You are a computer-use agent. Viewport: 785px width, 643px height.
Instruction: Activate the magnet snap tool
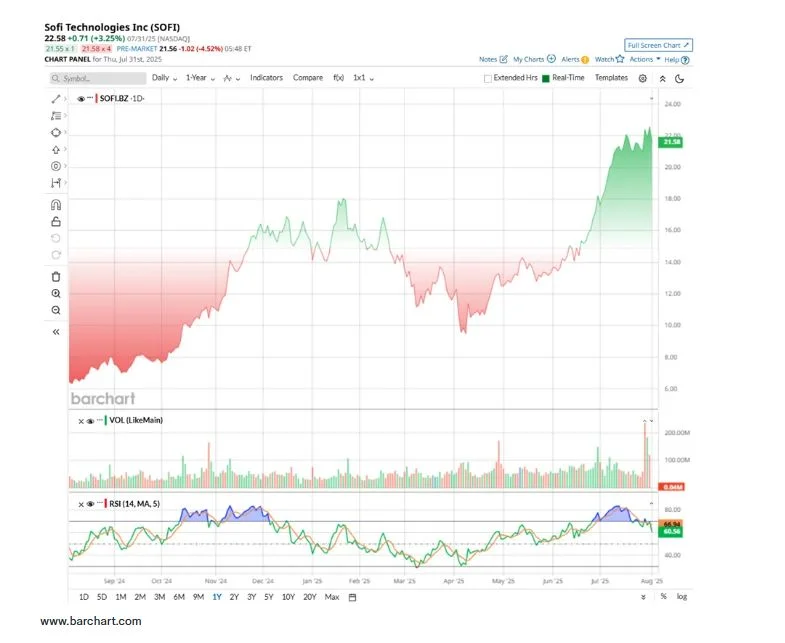[x=56, y=204]
